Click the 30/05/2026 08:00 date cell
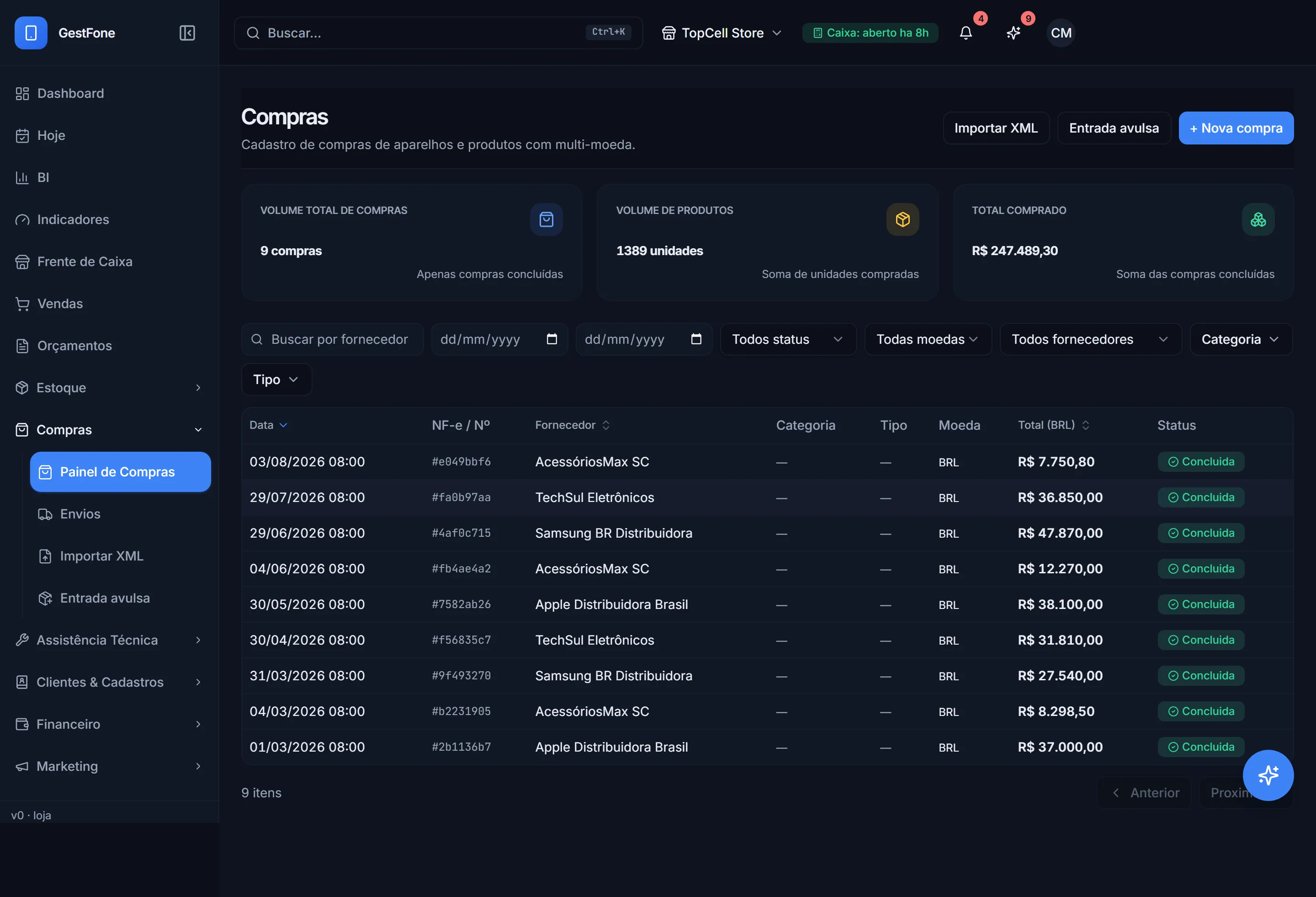Screen dimensions: 1316x897 point(307,604)
